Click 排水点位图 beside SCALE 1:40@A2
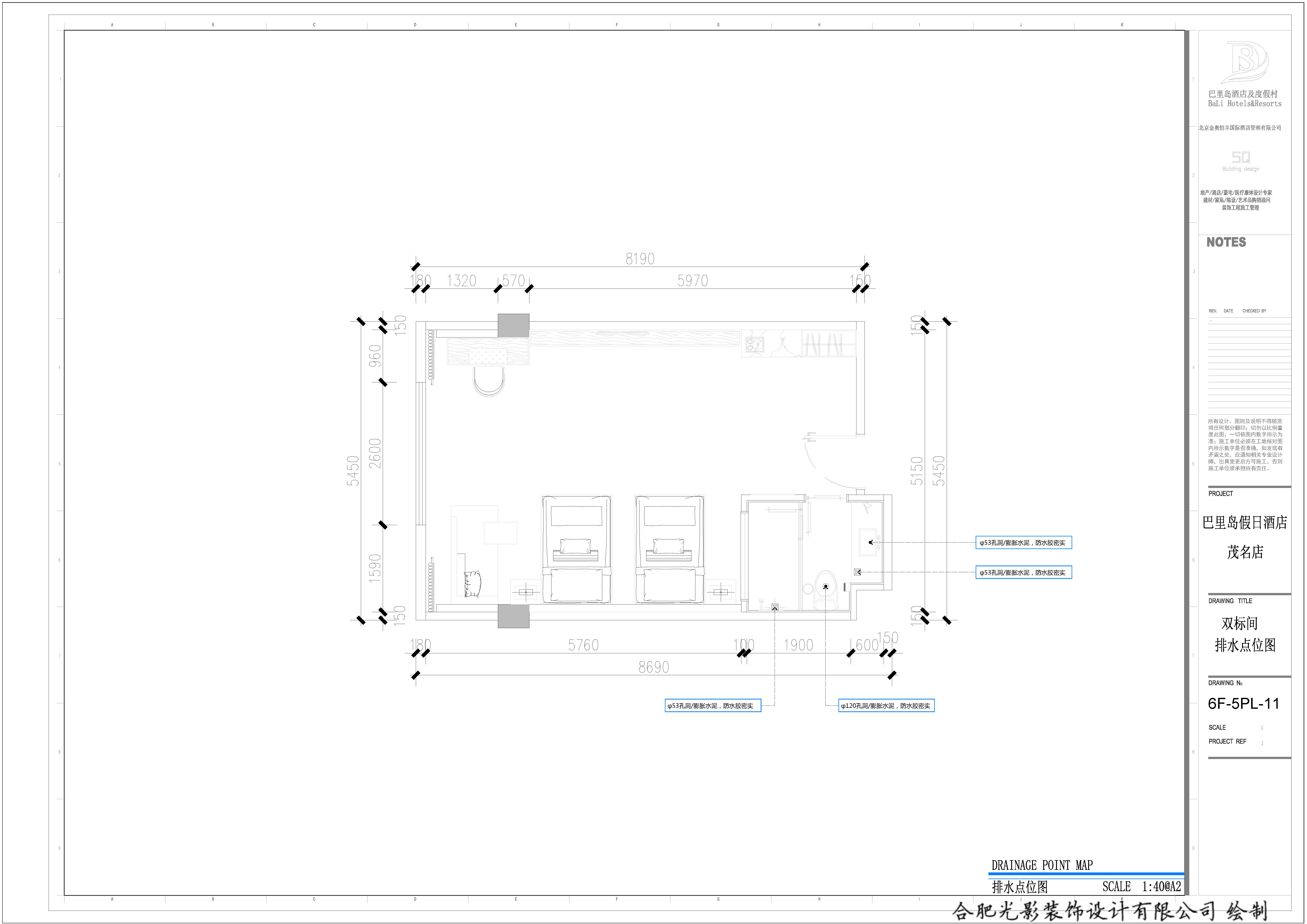The height and width of the screenshot is (924, 1307). tap(1019, 887)
